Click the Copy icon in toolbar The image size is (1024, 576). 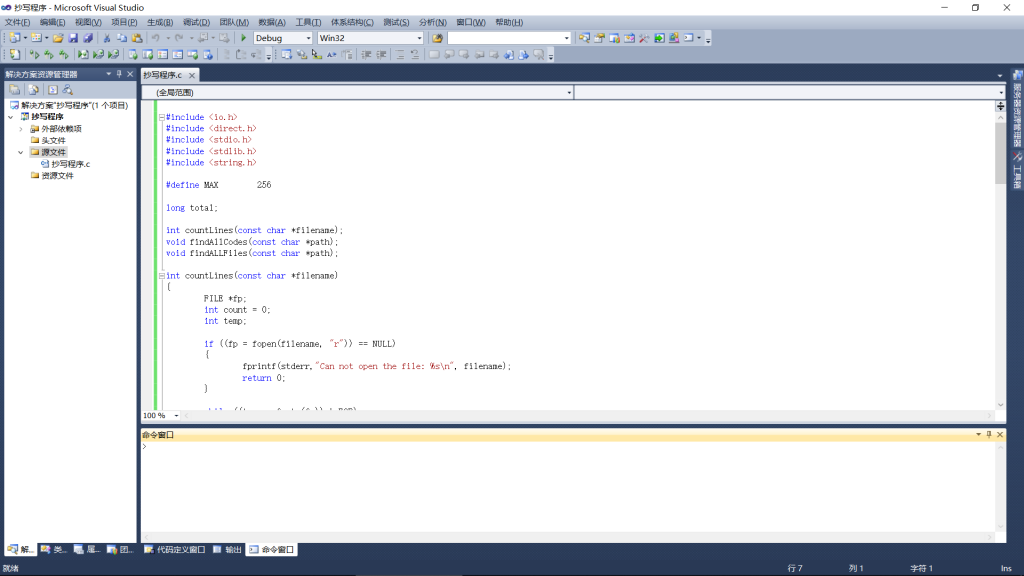pyautogui.click(x=122, y=38)
